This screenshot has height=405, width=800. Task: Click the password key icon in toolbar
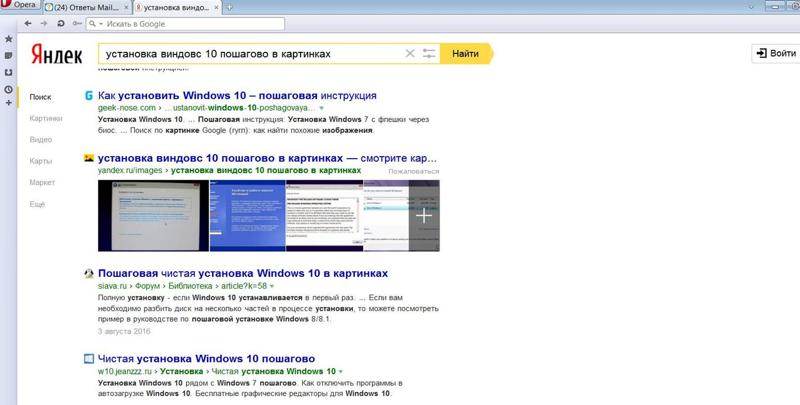pos(77,23)
